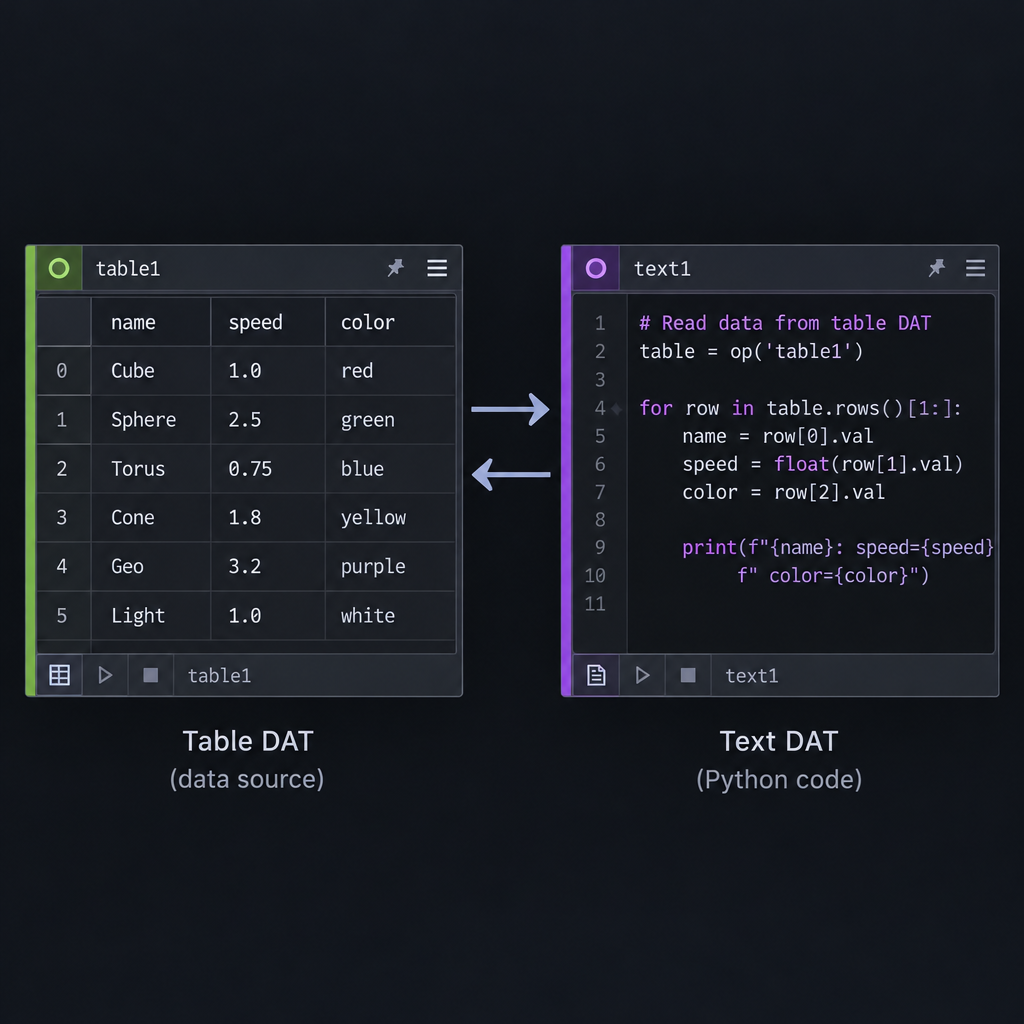This screenshot has width=1024, height=1024.
Task: Select row index 2 in table1
Action: (63, 469)
